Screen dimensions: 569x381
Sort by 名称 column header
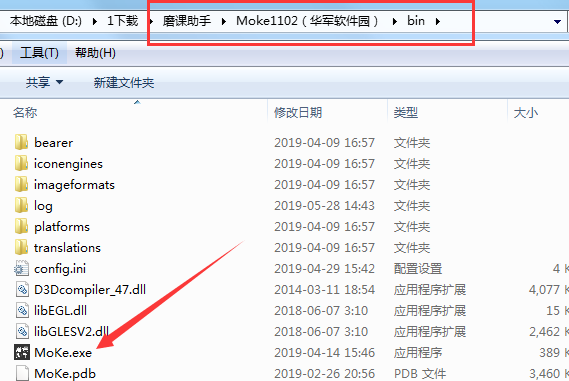(x=25, y=112)
